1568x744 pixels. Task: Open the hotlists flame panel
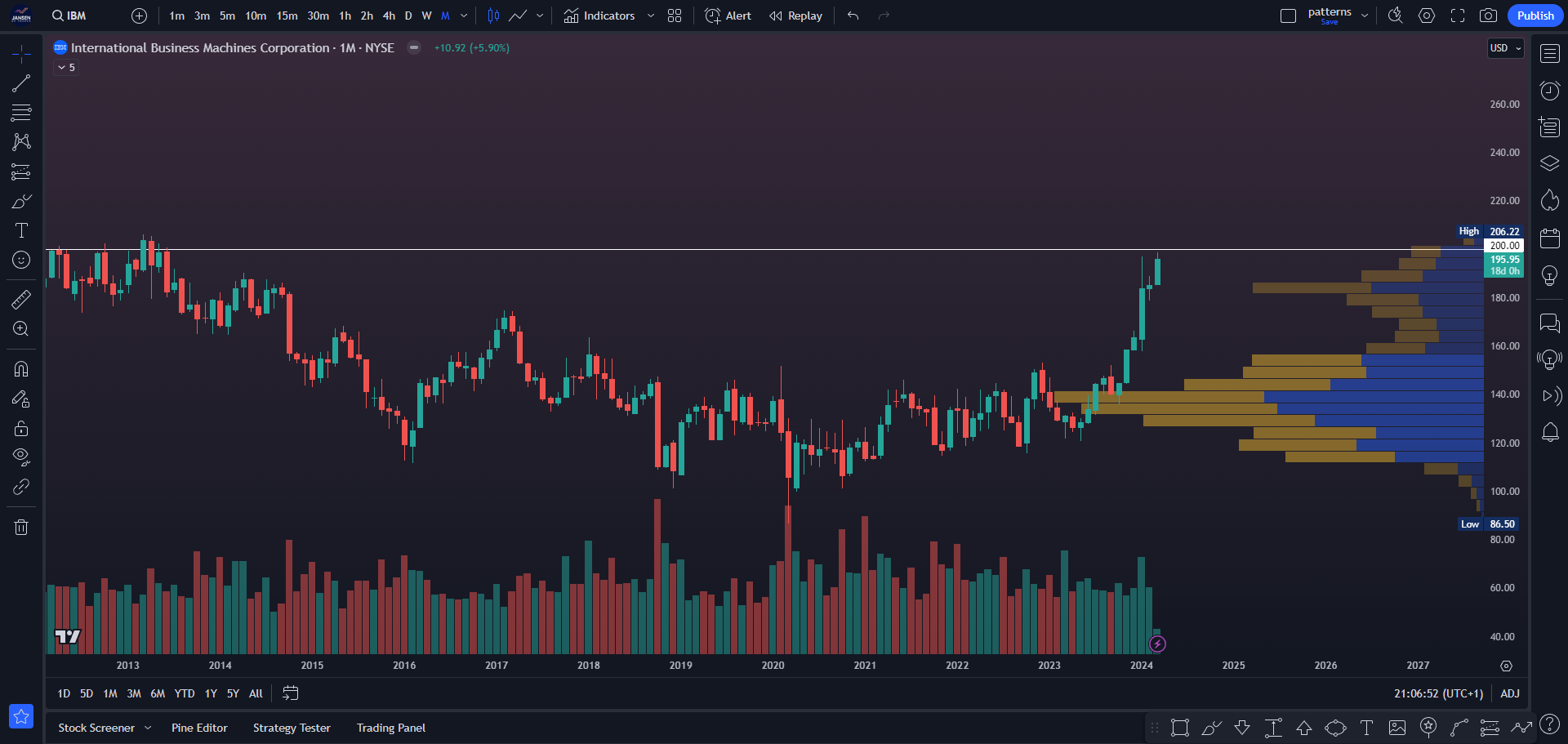tap(1549, 200)
